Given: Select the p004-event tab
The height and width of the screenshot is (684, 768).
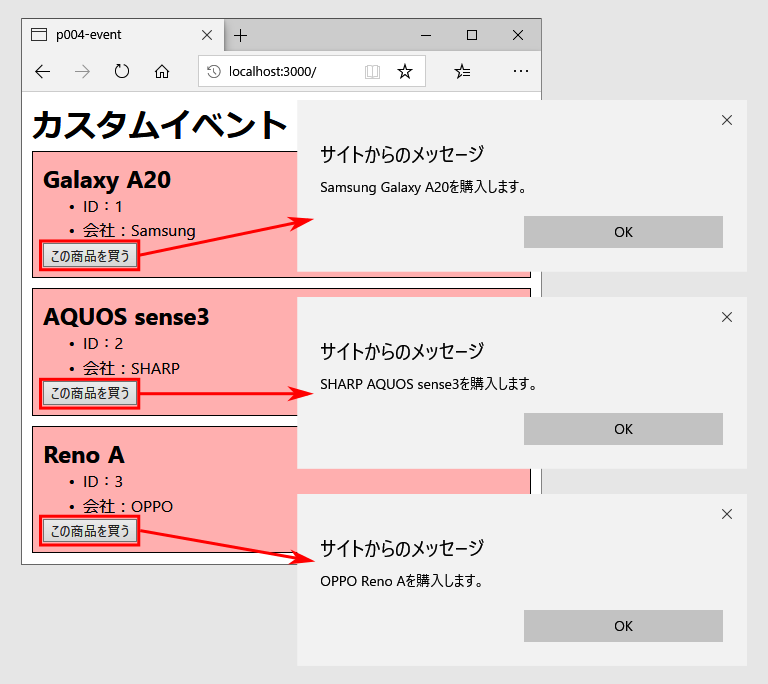Looking at the screenshot, I should pyautogui.click(x=123, y=35).
